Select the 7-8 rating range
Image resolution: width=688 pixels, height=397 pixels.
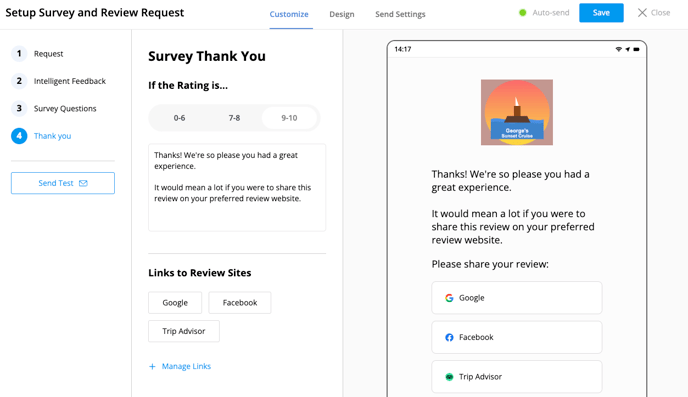click(234, 118)
